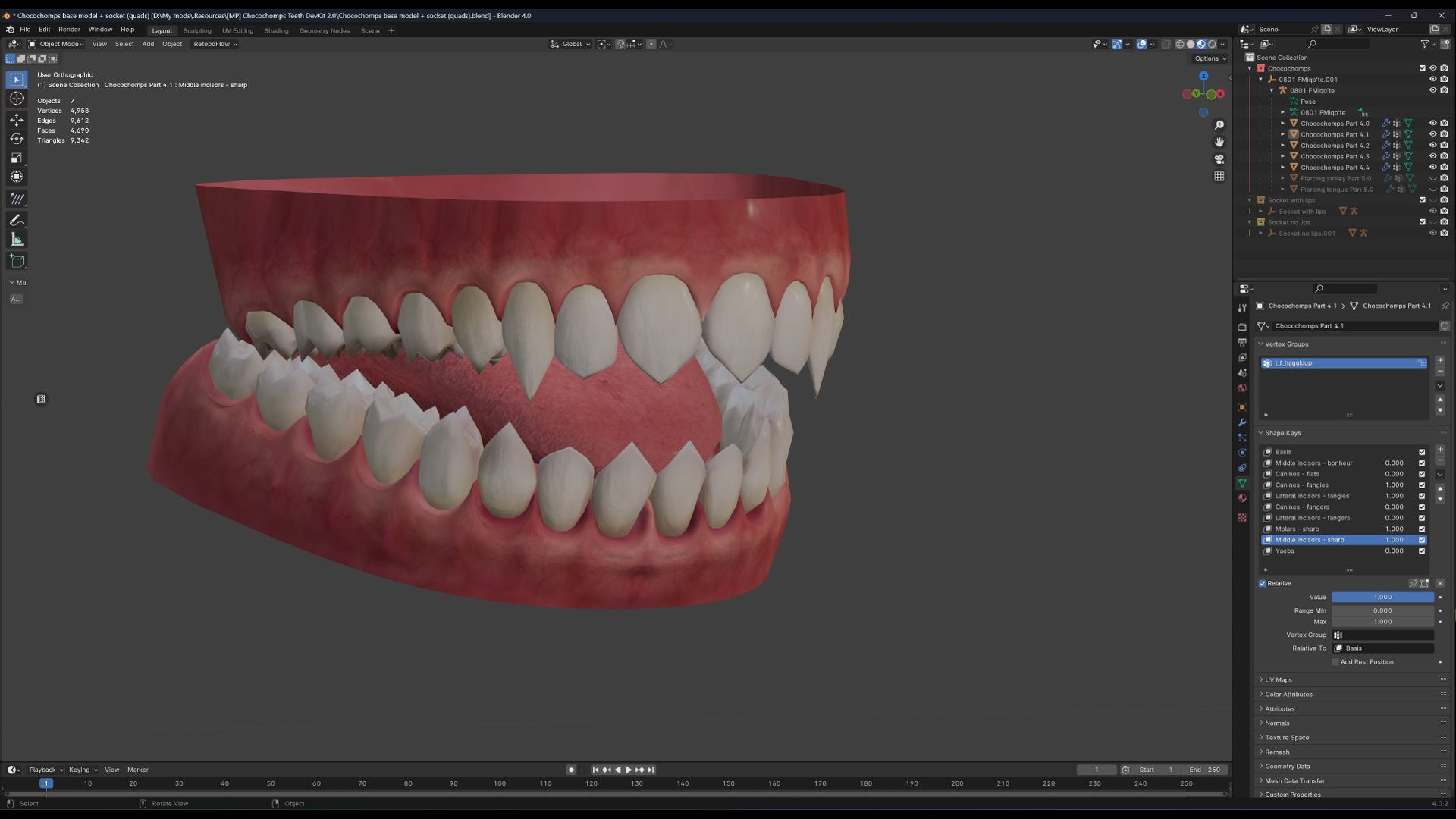Switch to Sculpting workspace tab
Image resolution: width=1456 pixels, height=819 pixels.
point(197,31)
